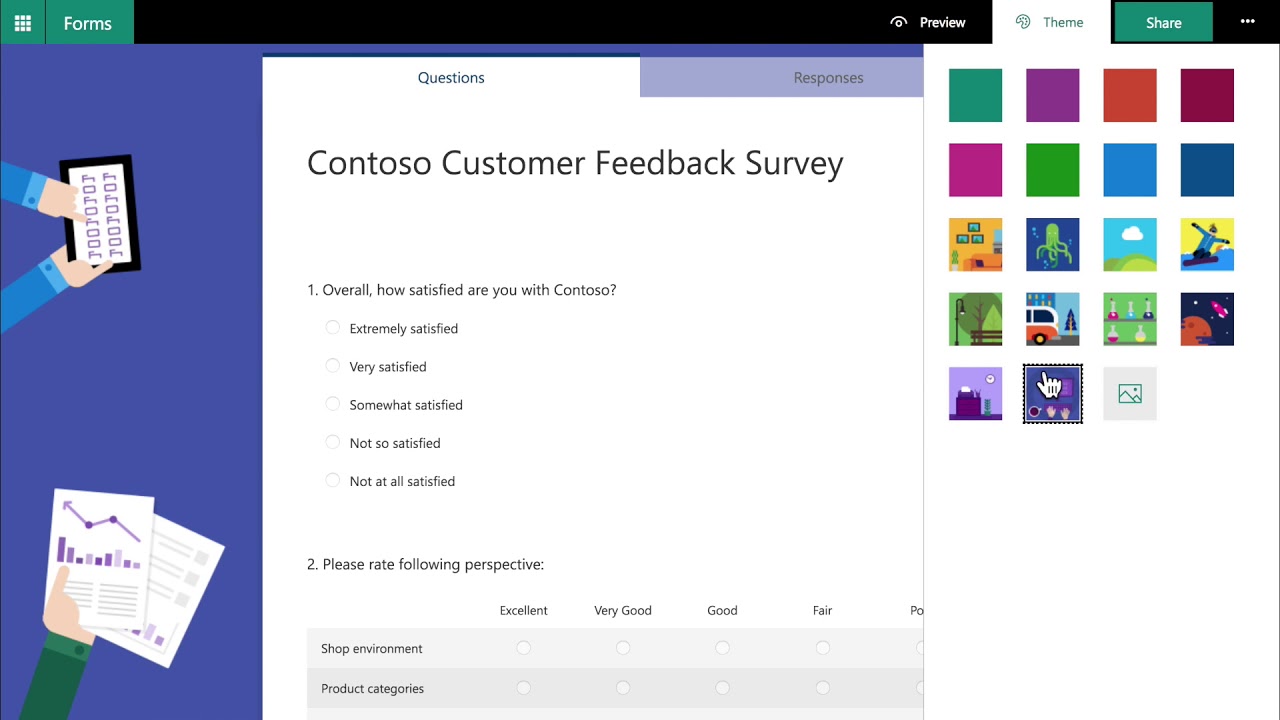Apply the camper van theme
The image size is (1280, 720).
(x=1052, y=319)
